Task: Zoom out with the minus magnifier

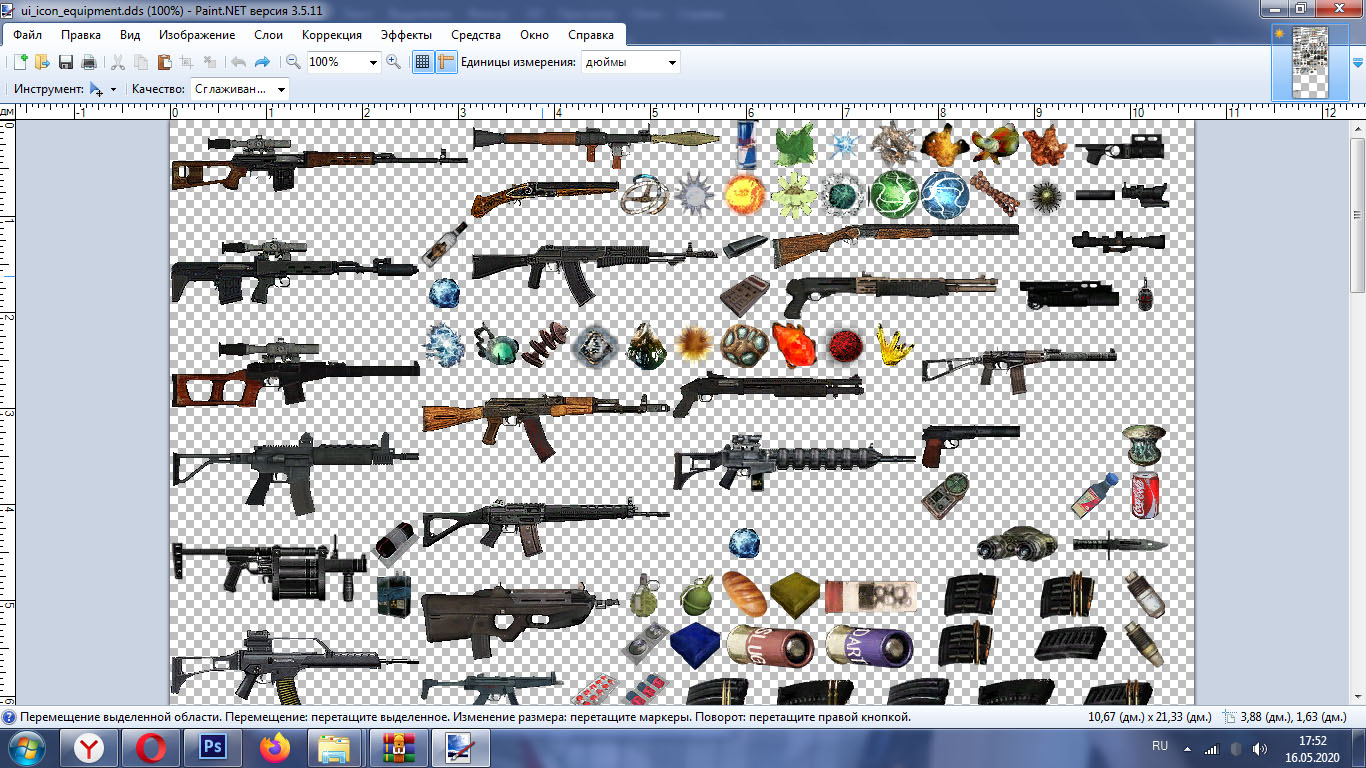Action: click(294, 62)
